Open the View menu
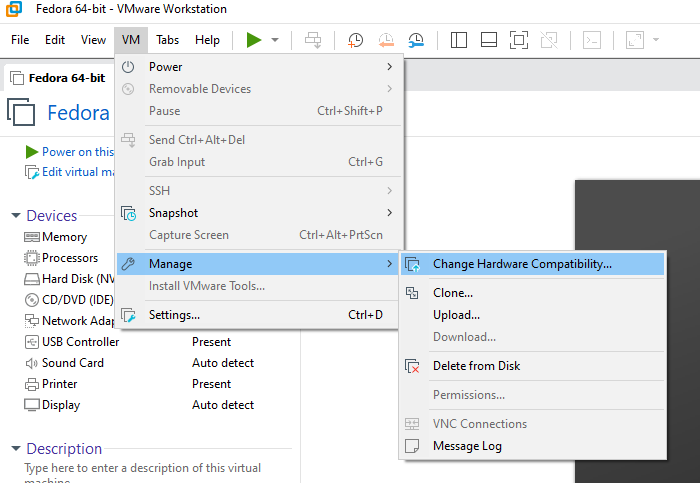The width and height of the screenshot is (700, 483). (x=93, y=40)
